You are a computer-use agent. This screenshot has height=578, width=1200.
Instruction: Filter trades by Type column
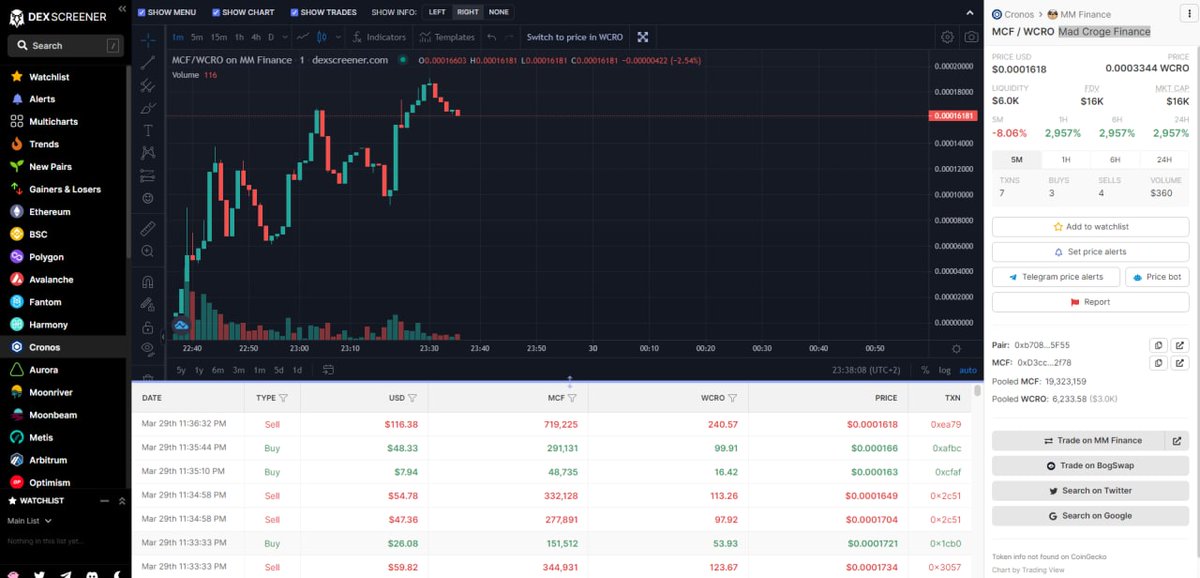pyautogui.click(x=283, y=398)
